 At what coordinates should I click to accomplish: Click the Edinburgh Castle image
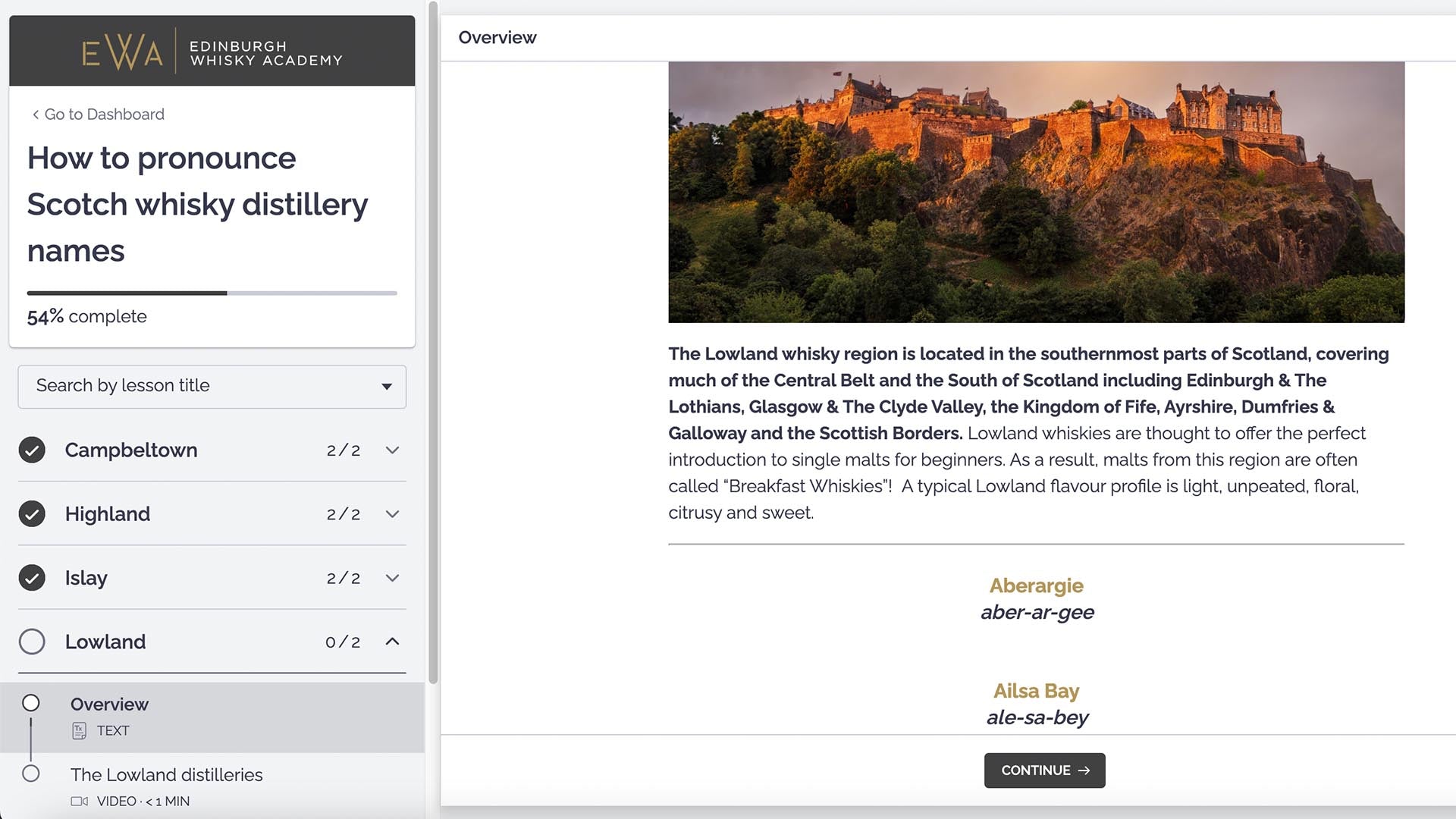(x=1036, y=192)
